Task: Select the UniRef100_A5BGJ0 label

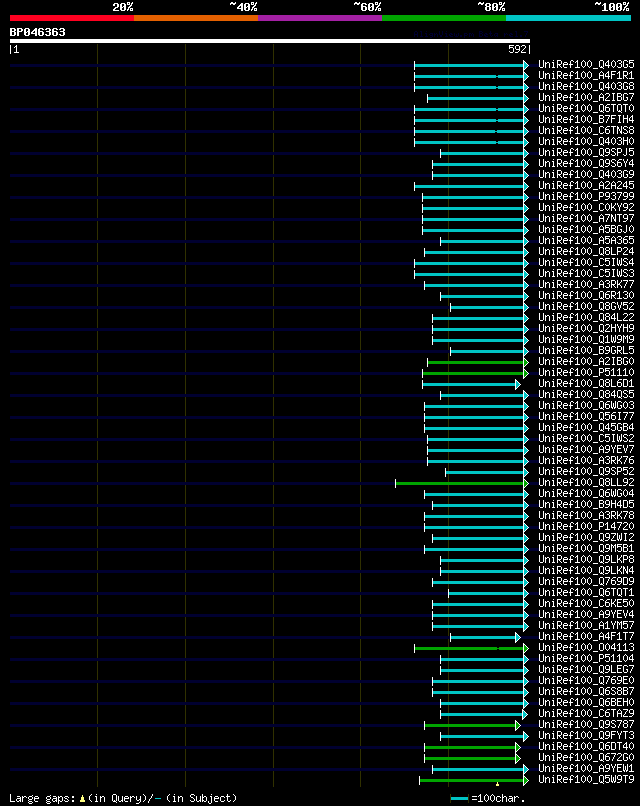Action: click(586, 230)
